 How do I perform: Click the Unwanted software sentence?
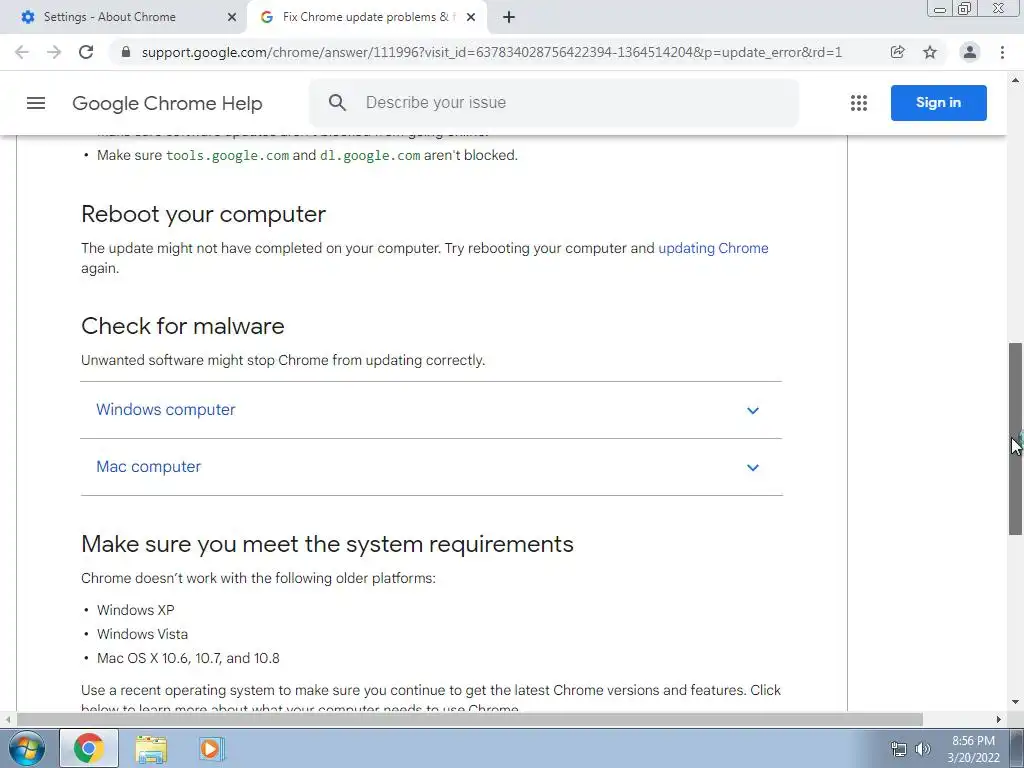click(283, 360)
